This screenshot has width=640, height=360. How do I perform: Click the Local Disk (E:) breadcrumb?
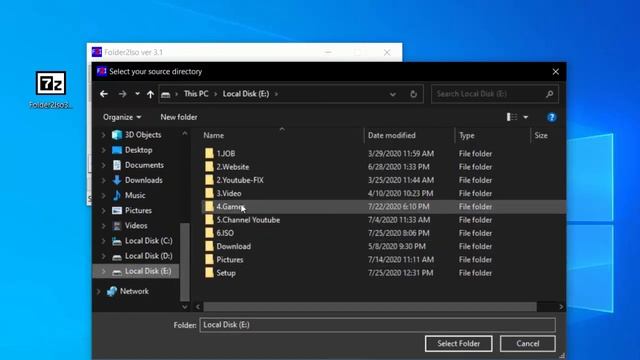(246, 94)
